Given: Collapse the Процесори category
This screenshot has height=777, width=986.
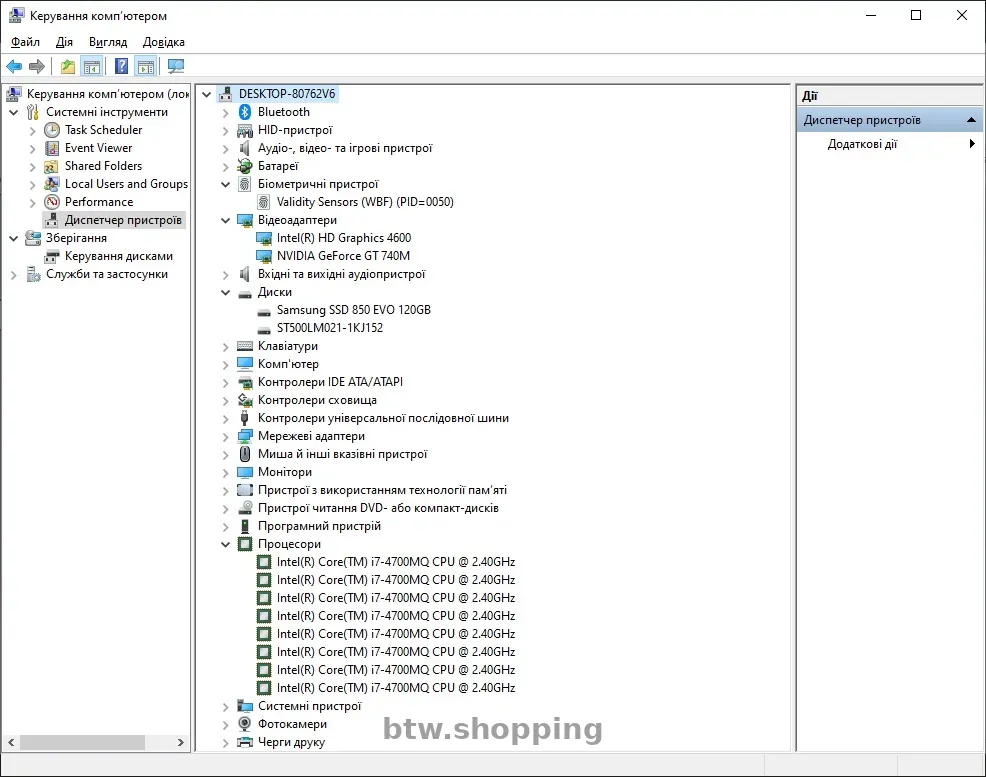Looking at the screenshot, I should pos(226,545).
